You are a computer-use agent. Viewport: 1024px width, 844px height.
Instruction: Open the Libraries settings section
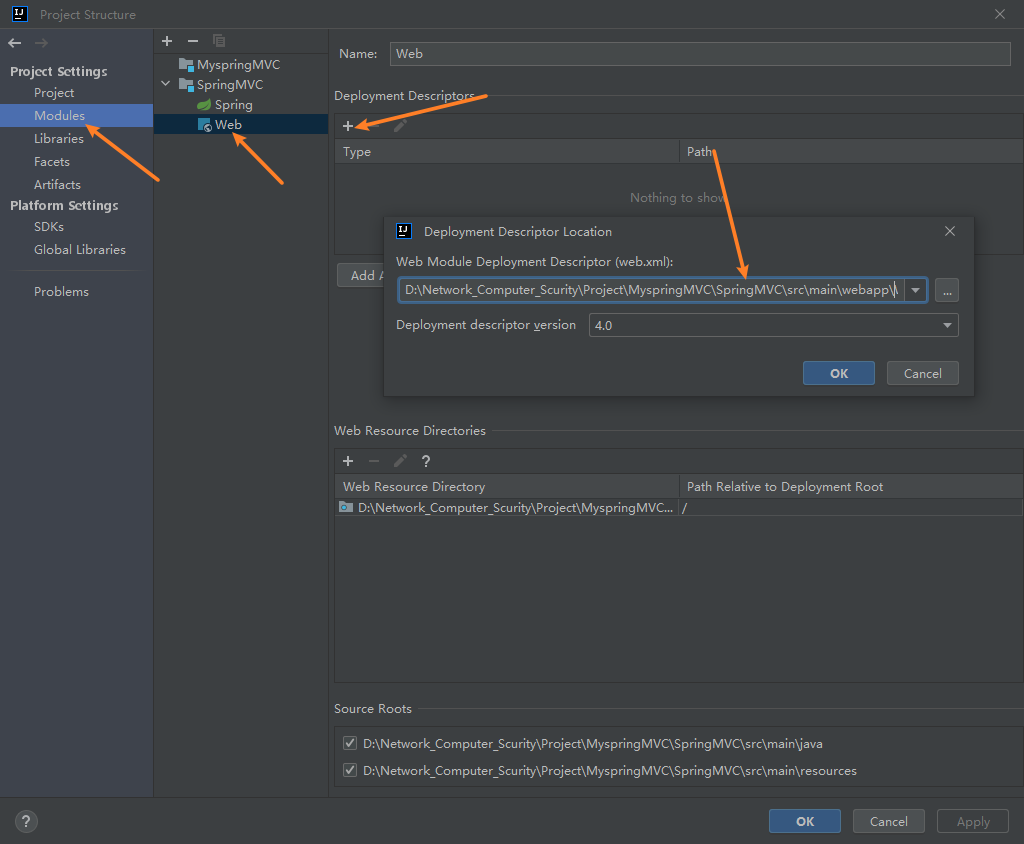pyautogui.click(x=59, y=138)
